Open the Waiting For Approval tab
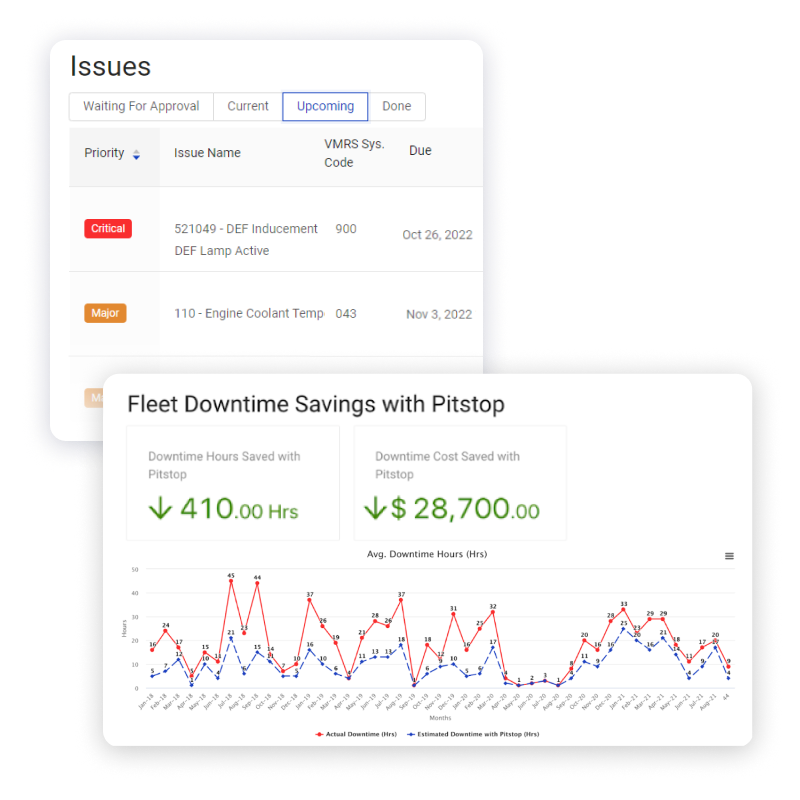The height and width of the screenshot is (800, 800). click(x=141, y=106)
